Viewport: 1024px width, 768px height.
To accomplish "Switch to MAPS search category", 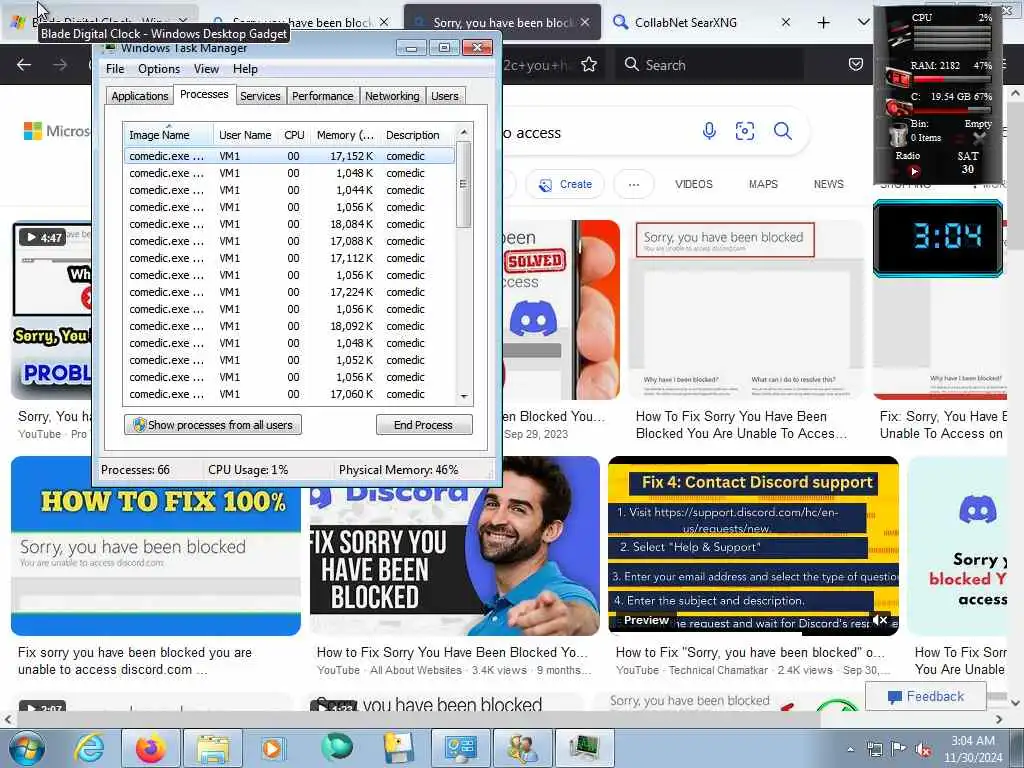I will coord(763,184).
